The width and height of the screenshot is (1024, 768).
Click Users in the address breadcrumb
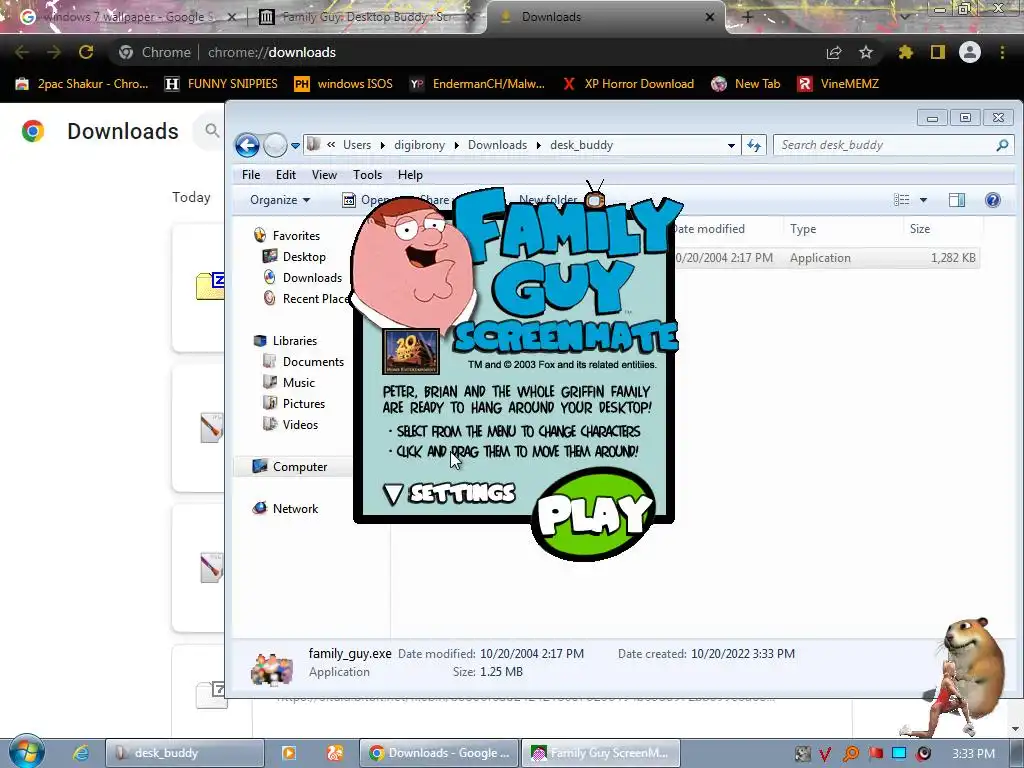(357, 145)
